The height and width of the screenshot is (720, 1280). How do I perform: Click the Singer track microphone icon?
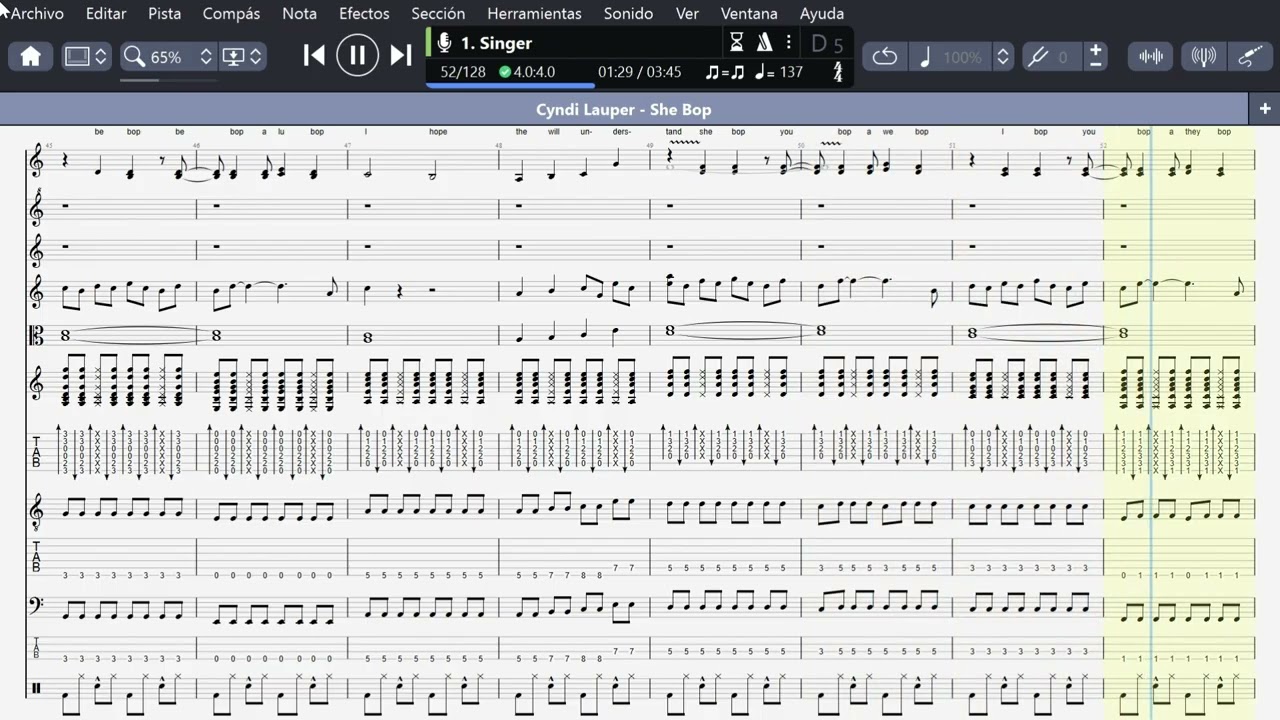coord(445,43)
